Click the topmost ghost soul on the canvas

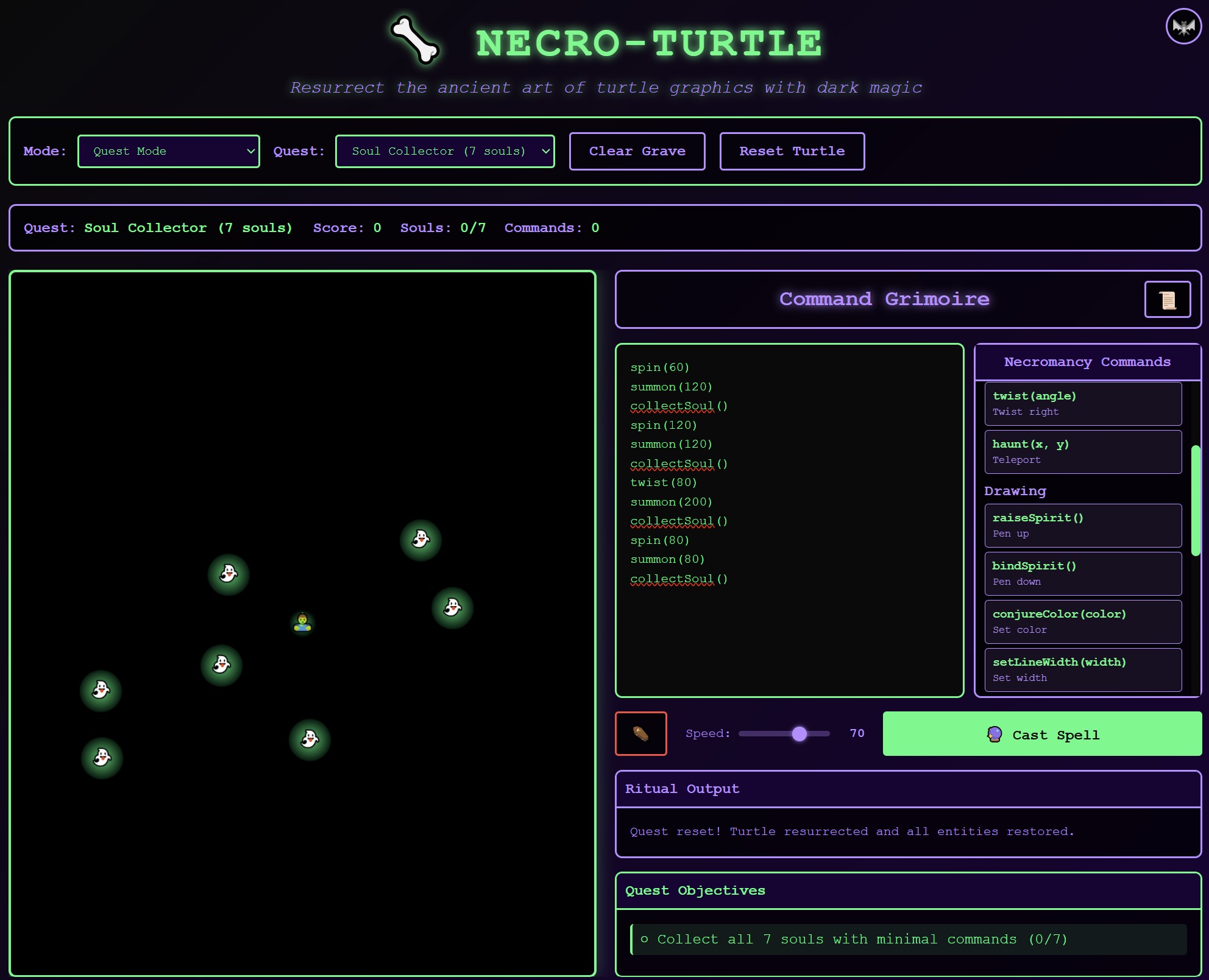(420, 540)
